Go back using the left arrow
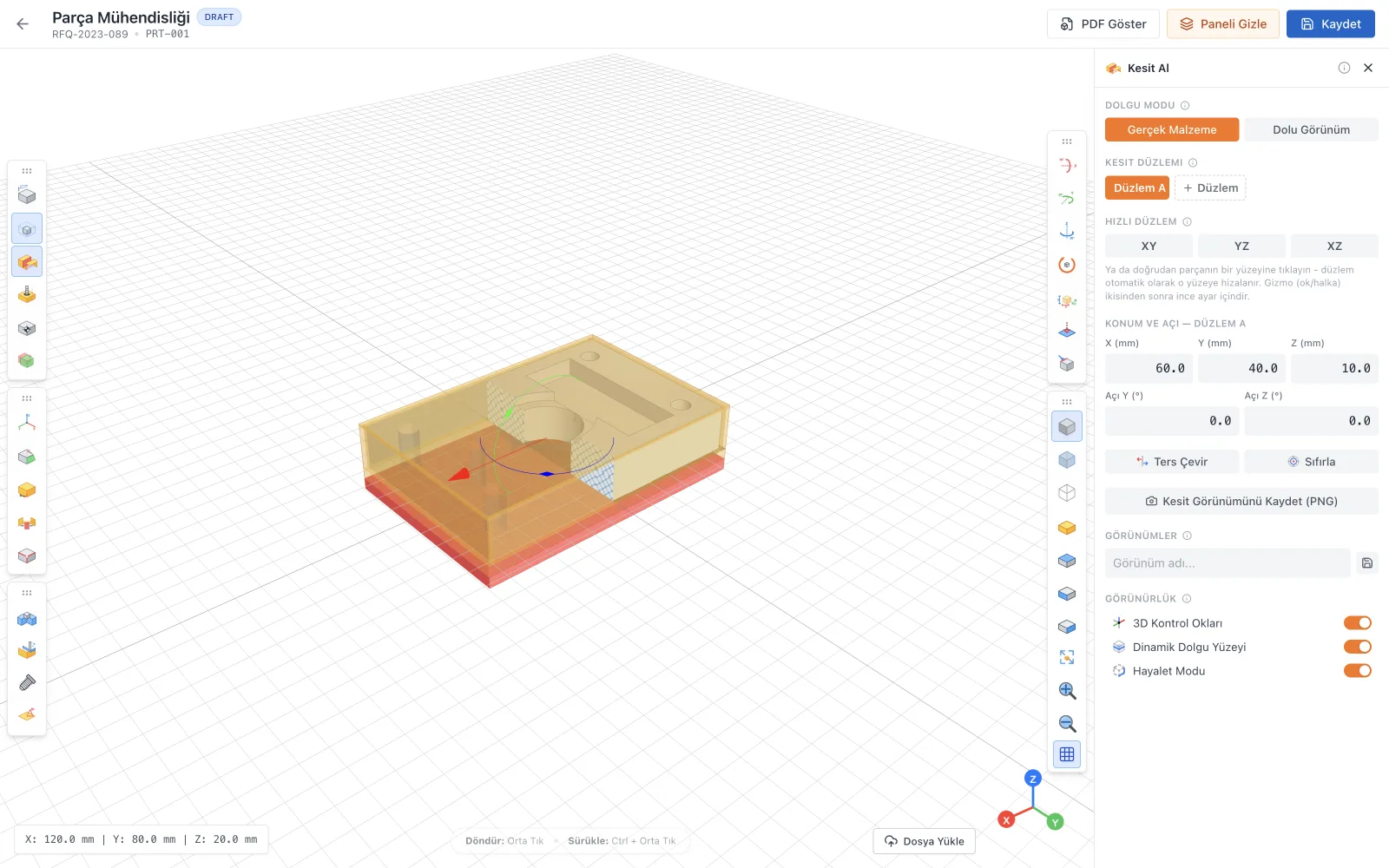This screenshot has height=868, width=1389. pyautogui.click(x=23, y=24)
